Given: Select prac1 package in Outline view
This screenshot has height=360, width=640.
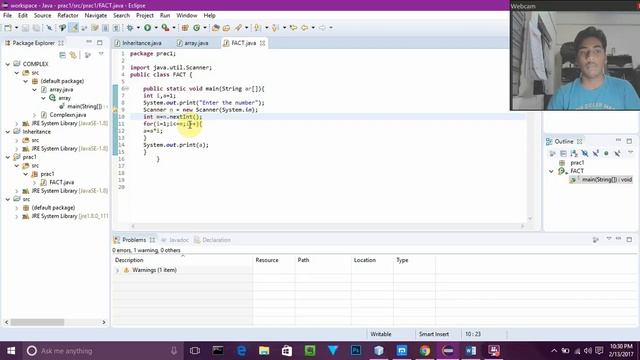Looking at the screenshot, I should (x=577, y=163).
